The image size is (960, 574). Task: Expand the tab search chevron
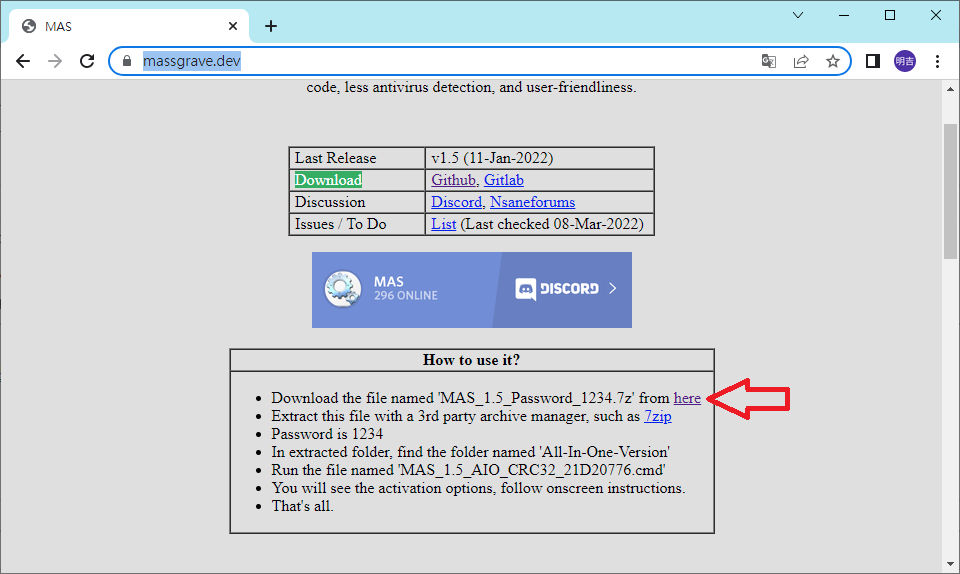(798, 15)
